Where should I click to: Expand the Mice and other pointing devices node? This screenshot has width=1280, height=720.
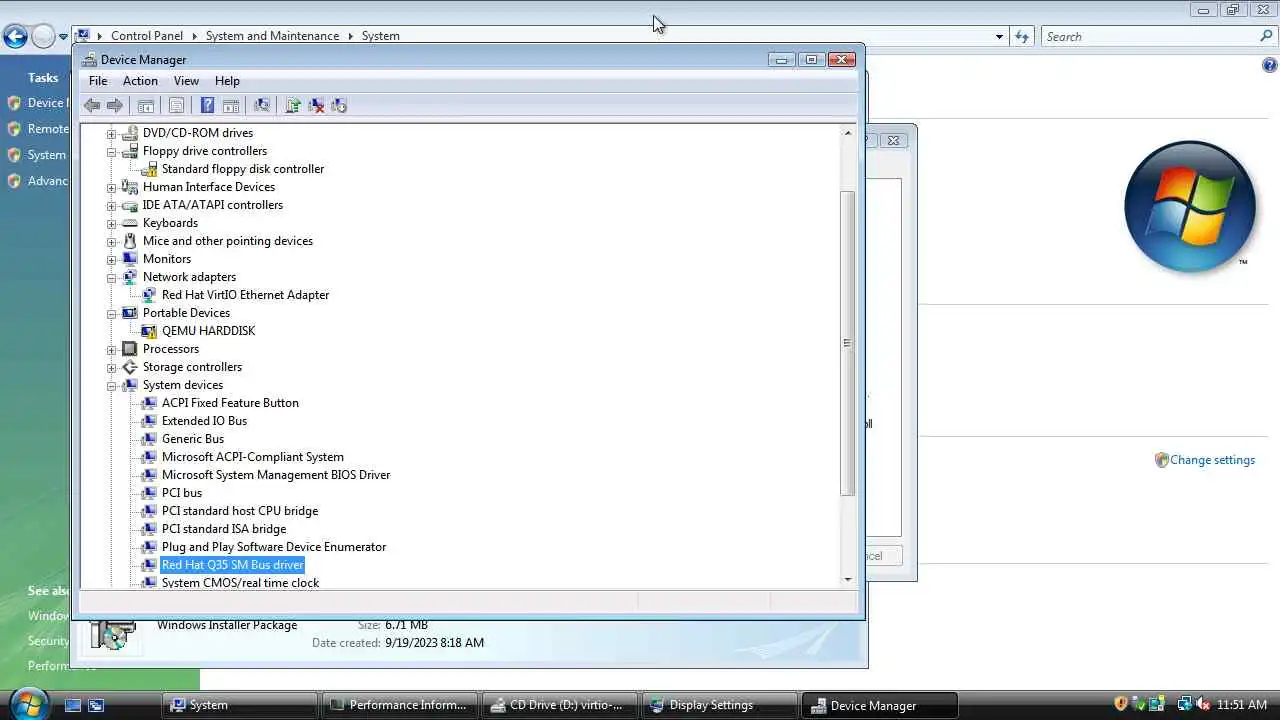click(112, 241)
